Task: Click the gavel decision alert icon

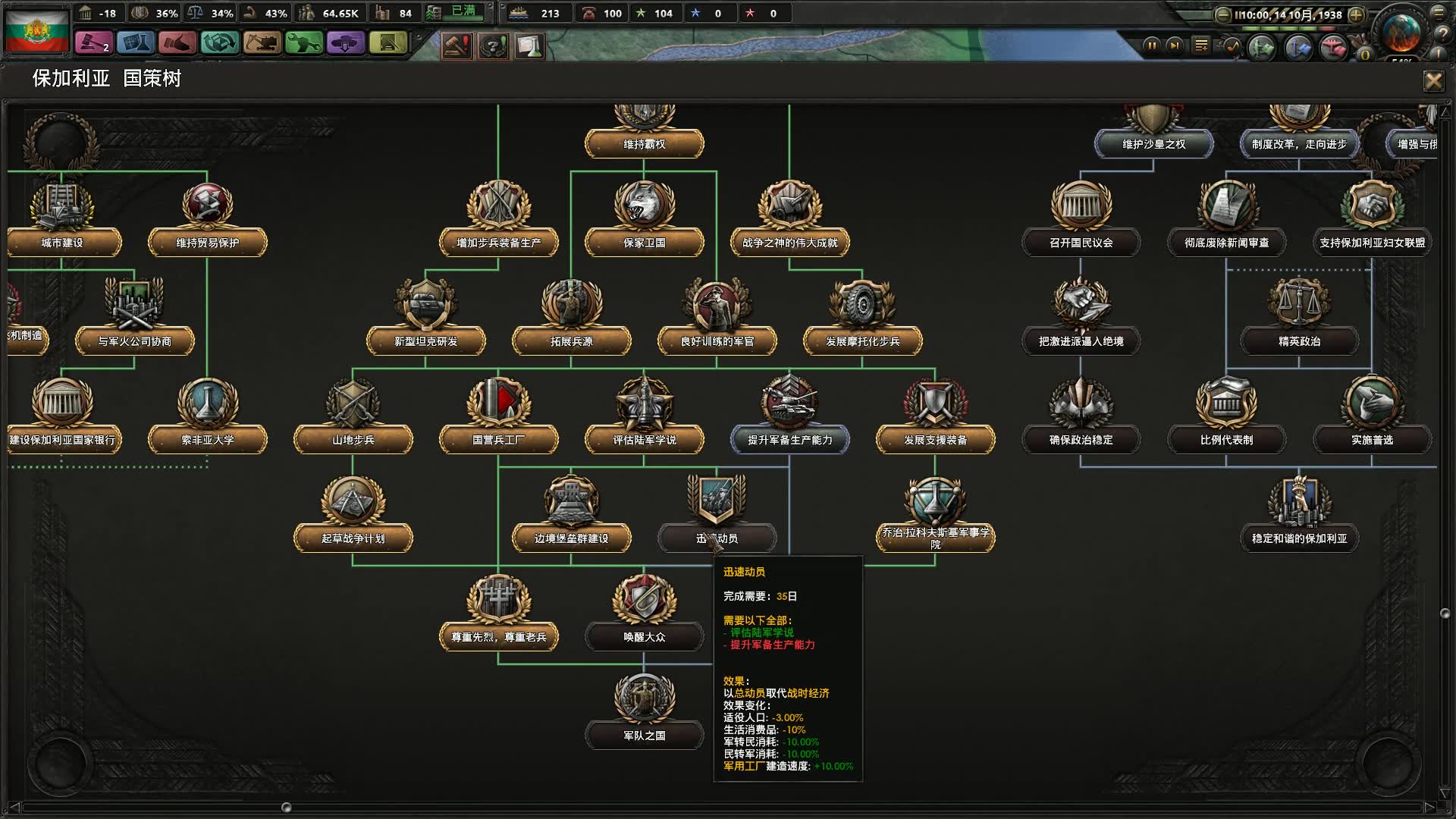Action: [457, 46]
